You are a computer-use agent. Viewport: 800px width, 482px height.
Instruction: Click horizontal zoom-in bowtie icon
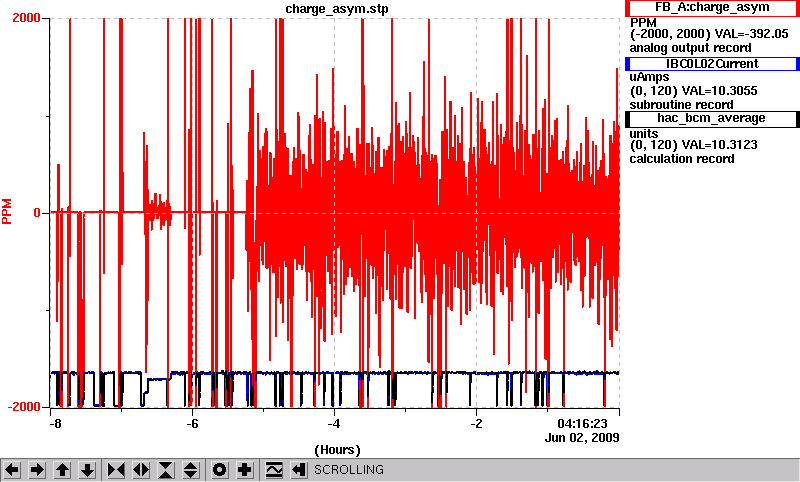(x=116, y=470)
